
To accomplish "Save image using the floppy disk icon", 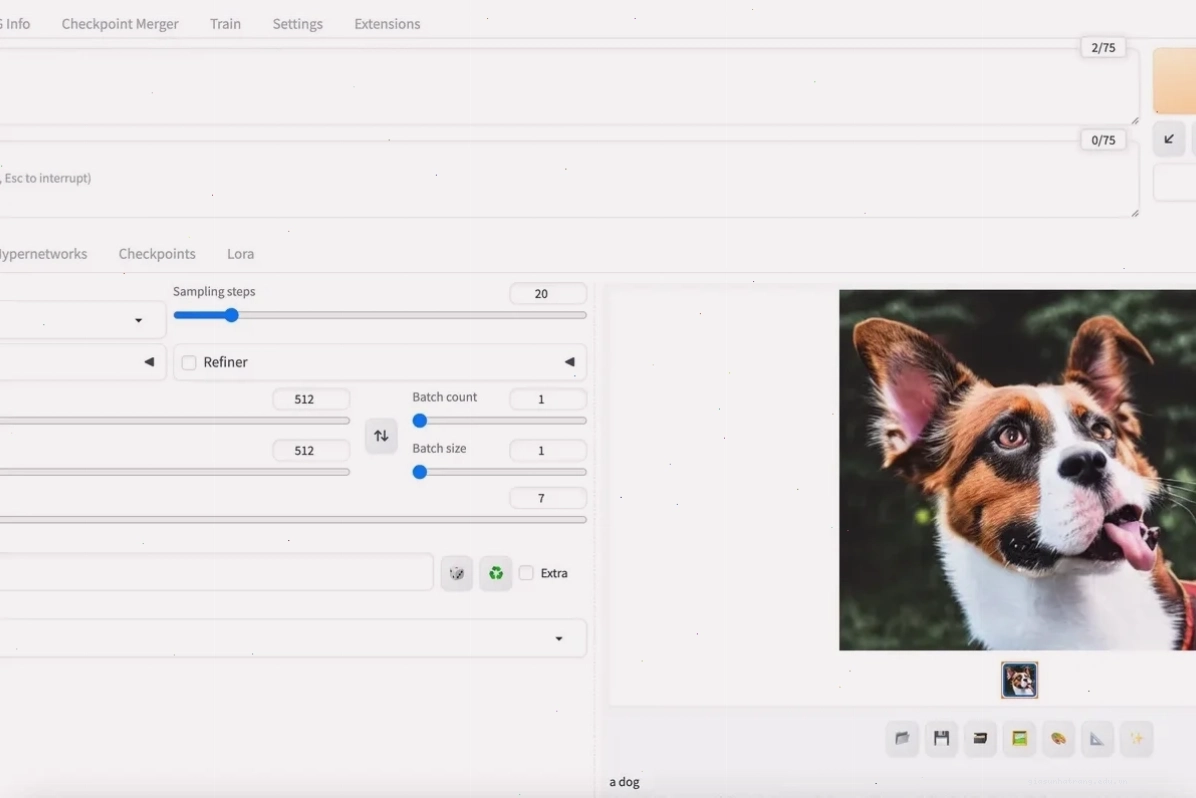I will pos(941,738).
